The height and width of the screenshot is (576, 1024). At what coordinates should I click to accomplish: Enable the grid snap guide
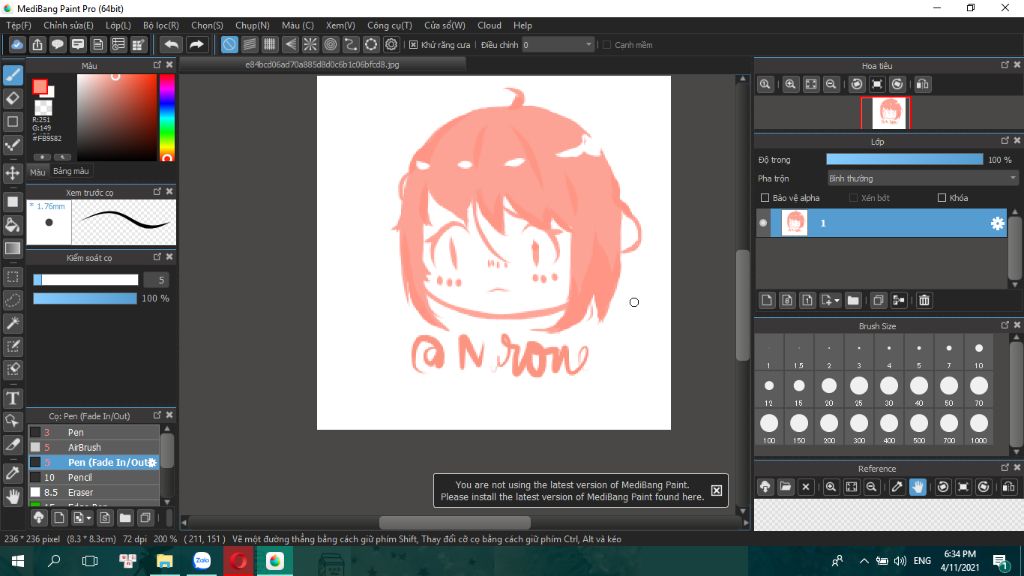coord(270,44)
